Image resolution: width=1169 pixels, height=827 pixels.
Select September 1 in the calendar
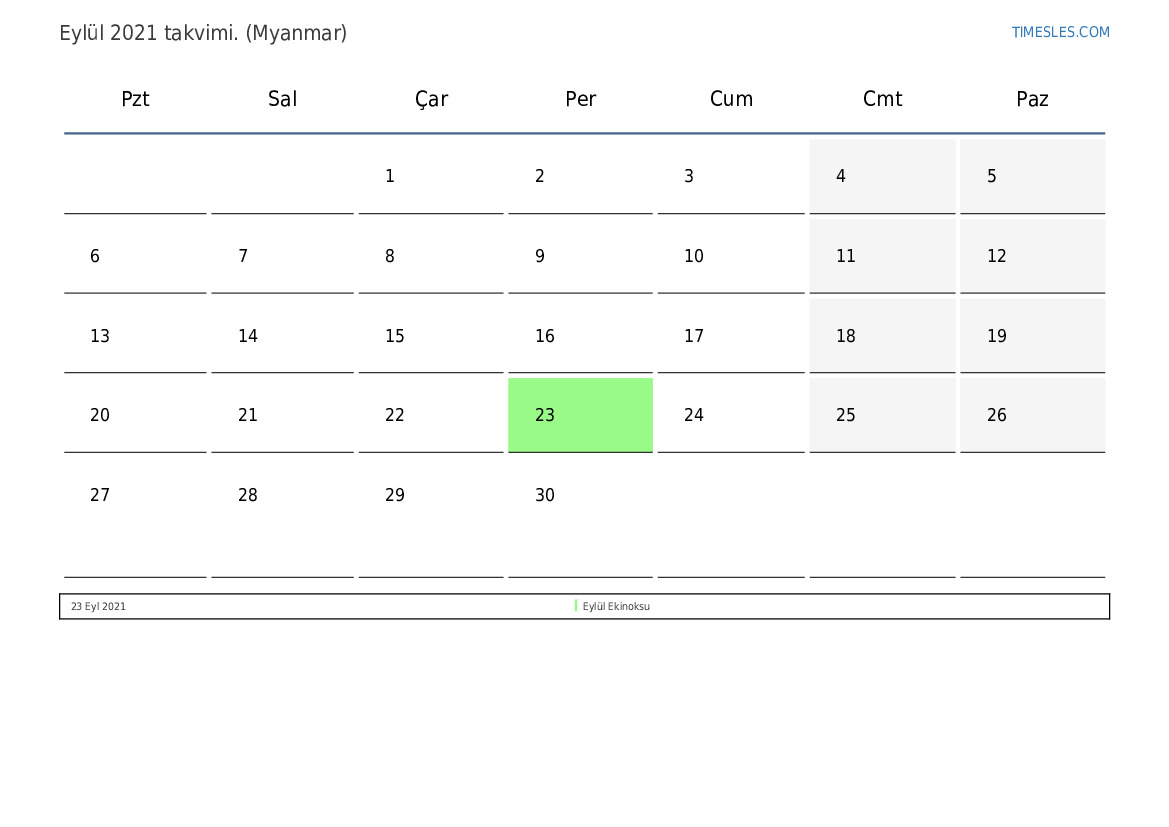click(x=431, y=176)
